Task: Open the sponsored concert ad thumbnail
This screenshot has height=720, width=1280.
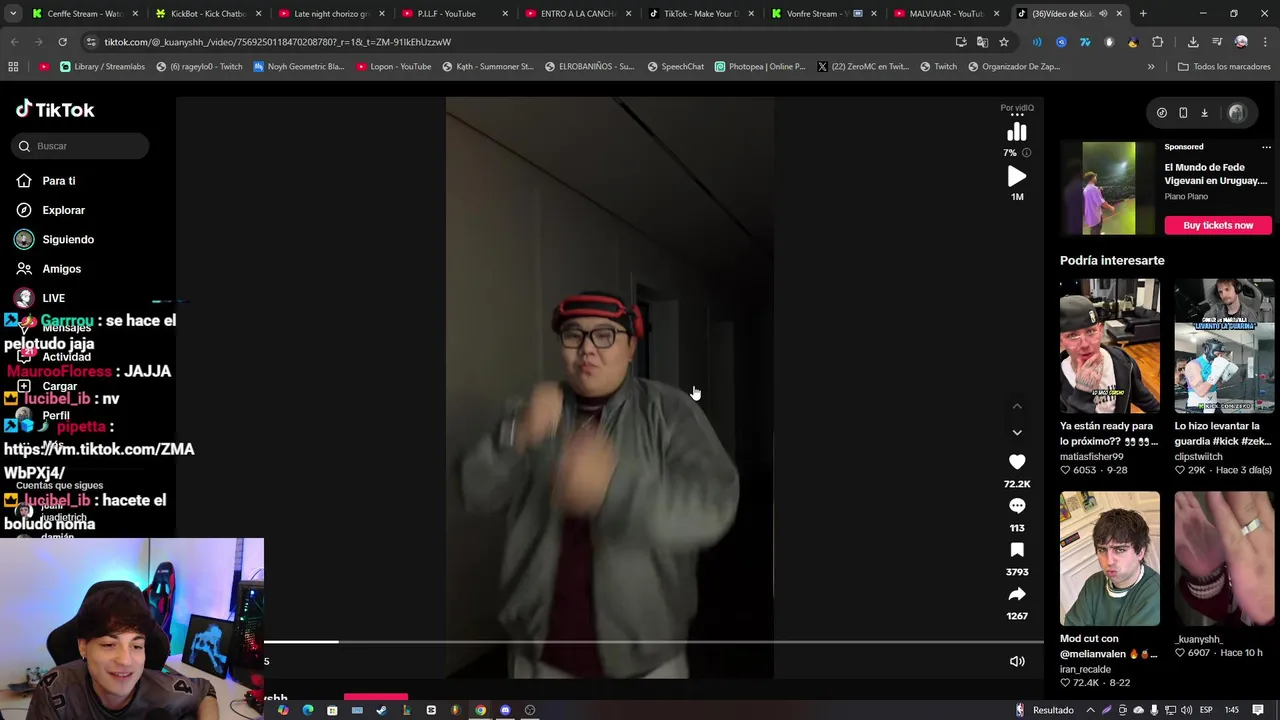Action: point(1109,188)
